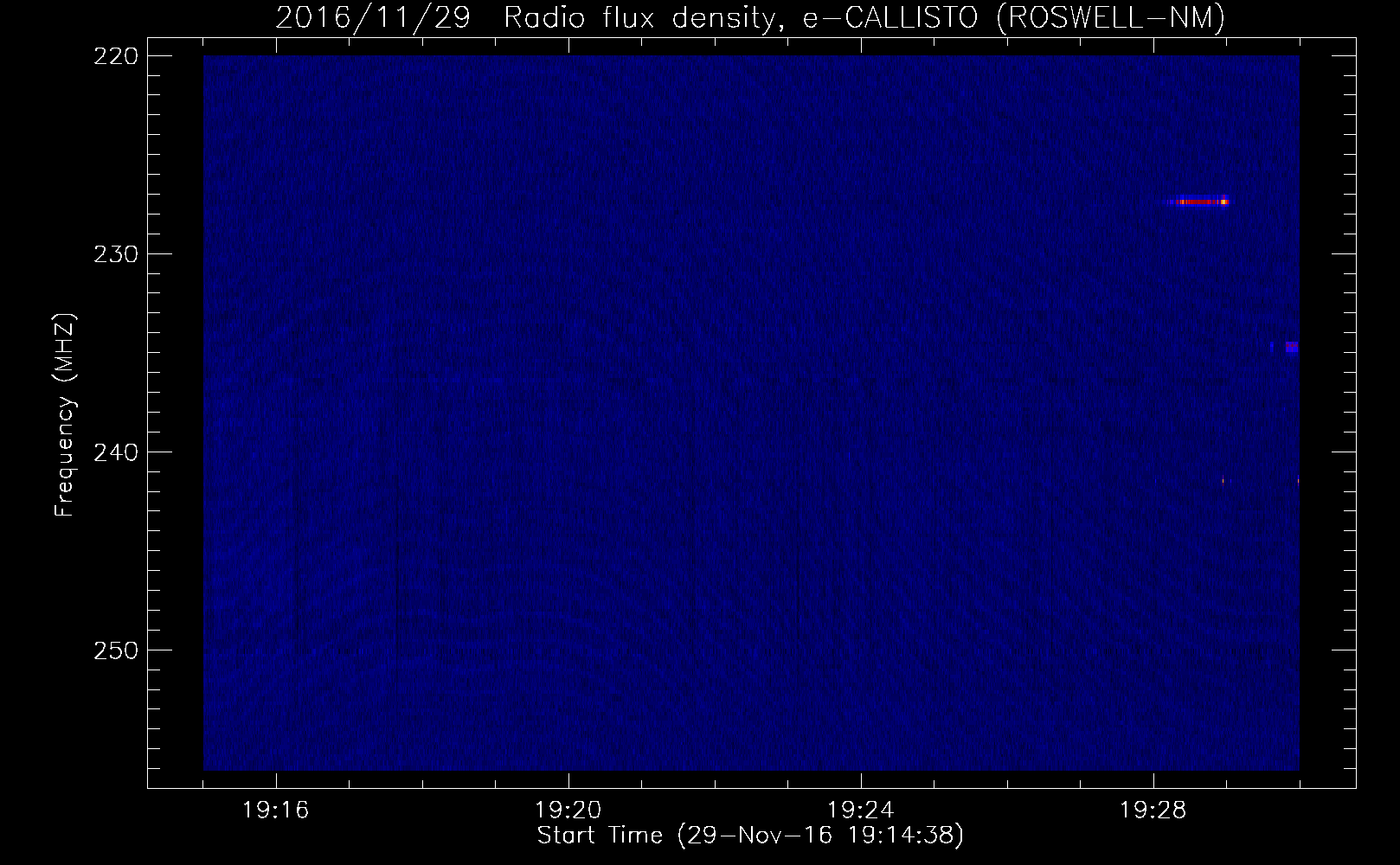Screen dimensions: 1400x865
Task: Click the plot title mentioning e-CALLISTO (ROSWELL-NM)
Action: click(x=750, y=17)
